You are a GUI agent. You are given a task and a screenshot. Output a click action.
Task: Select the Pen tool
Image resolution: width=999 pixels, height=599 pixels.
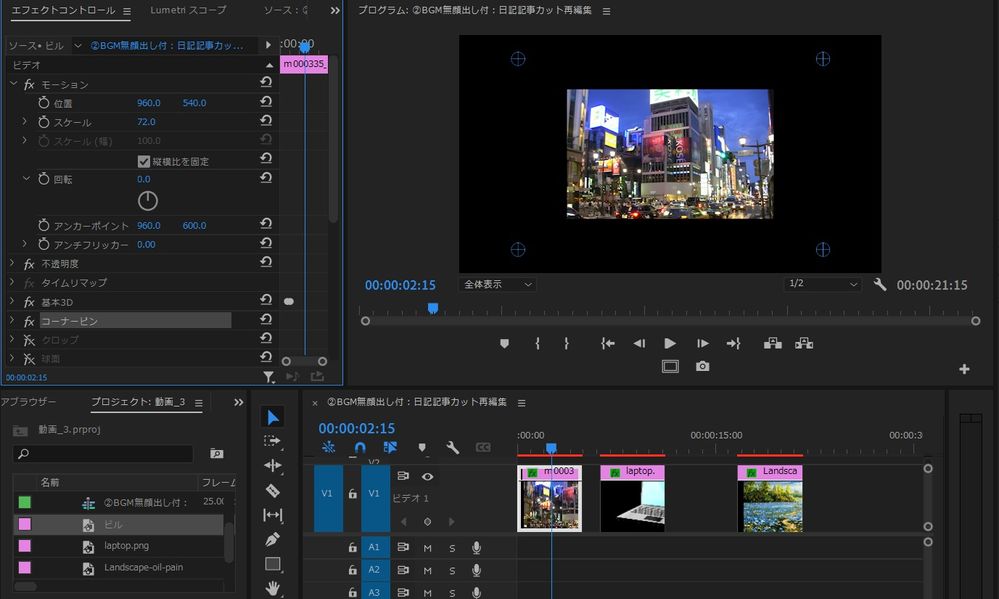273,539
